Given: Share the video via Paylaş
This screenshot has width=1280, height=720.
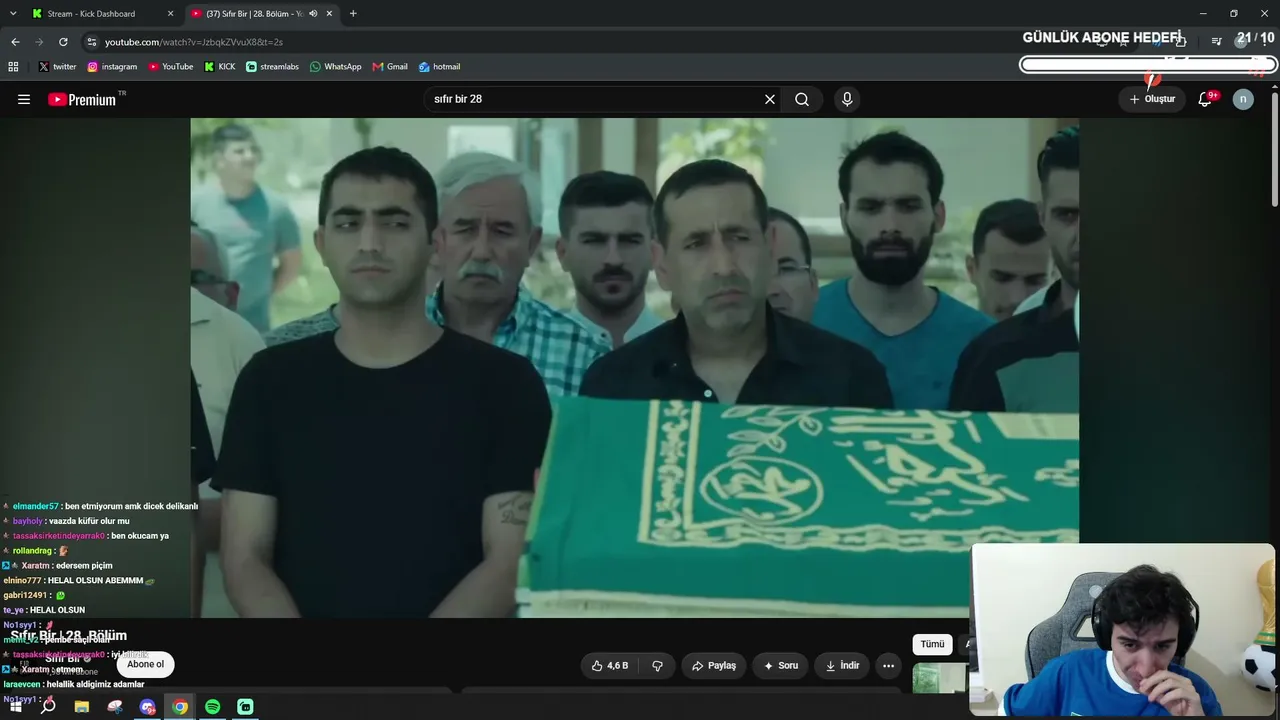Looking at the screenshot, I should point(714,665).
